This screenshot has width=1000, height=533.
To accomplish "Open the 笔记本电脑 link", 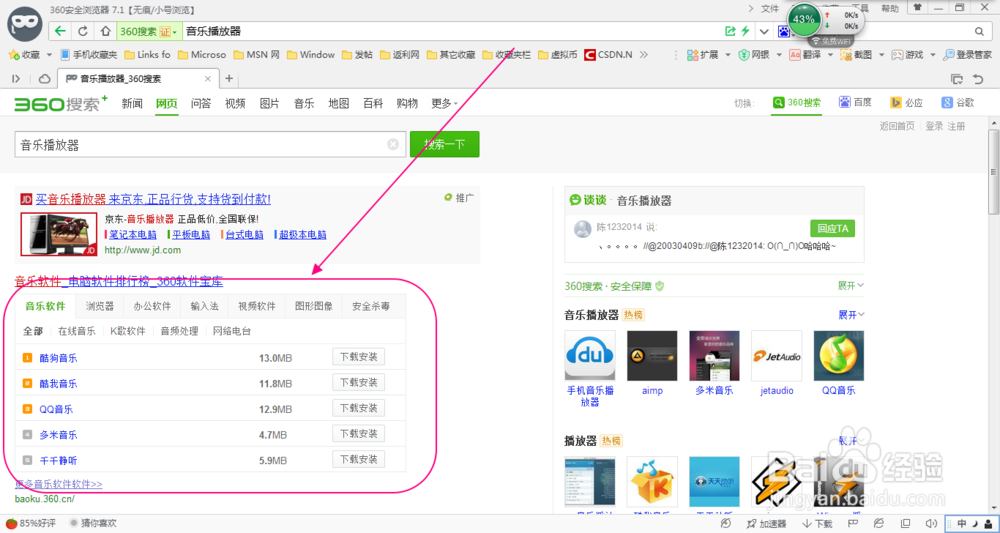I will (133, 235).
